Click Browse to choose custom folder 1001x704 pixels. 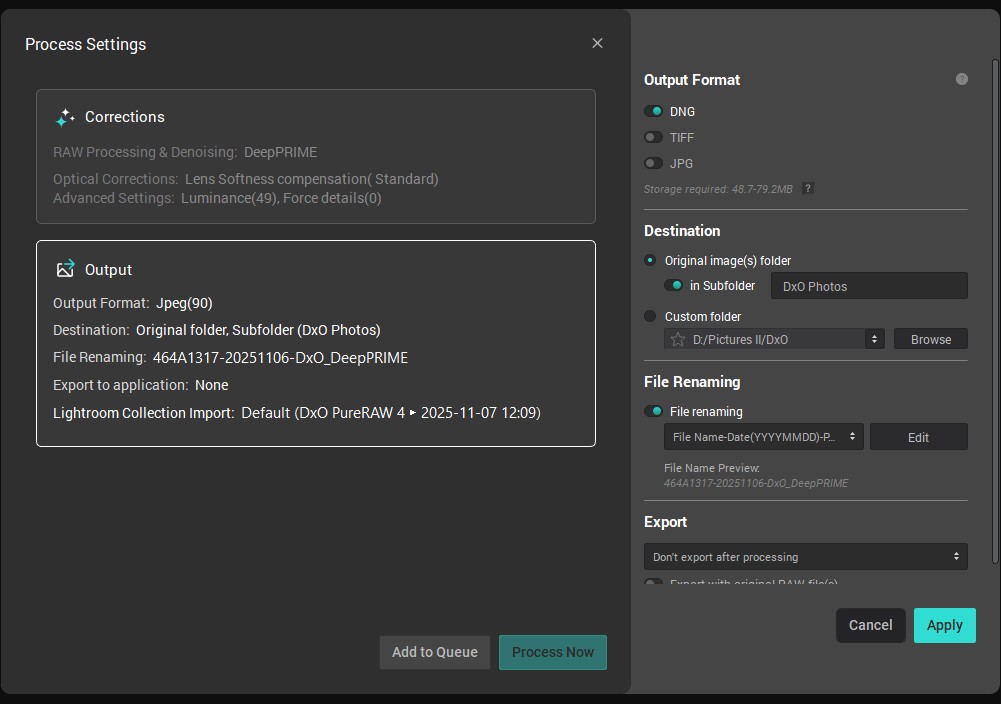930,339
